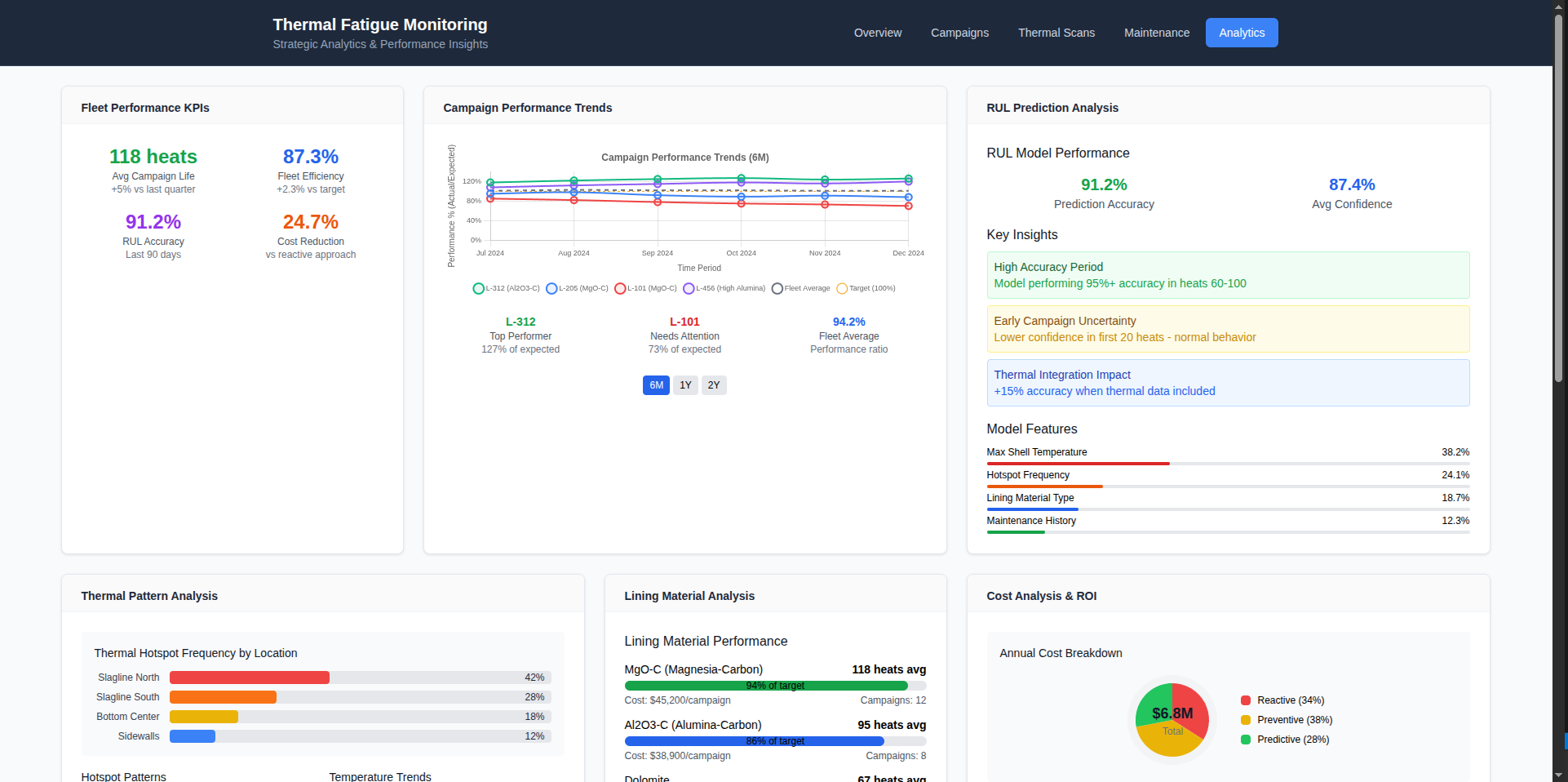The width and height of the screenshot is (1568, 782).
Task: Click the red Reactive (34%) legend swatch
Action: coord(1246,700)
